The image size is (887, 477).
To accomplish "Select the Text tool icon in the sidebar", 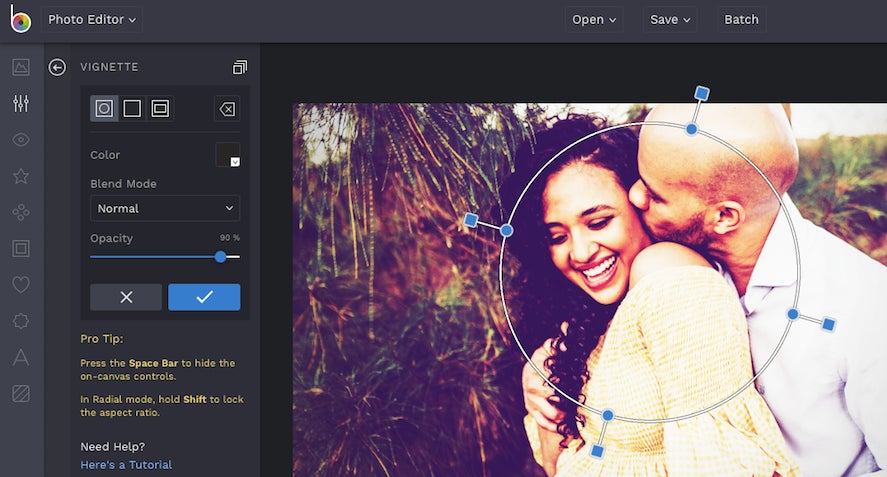I will tap(21, 357).
